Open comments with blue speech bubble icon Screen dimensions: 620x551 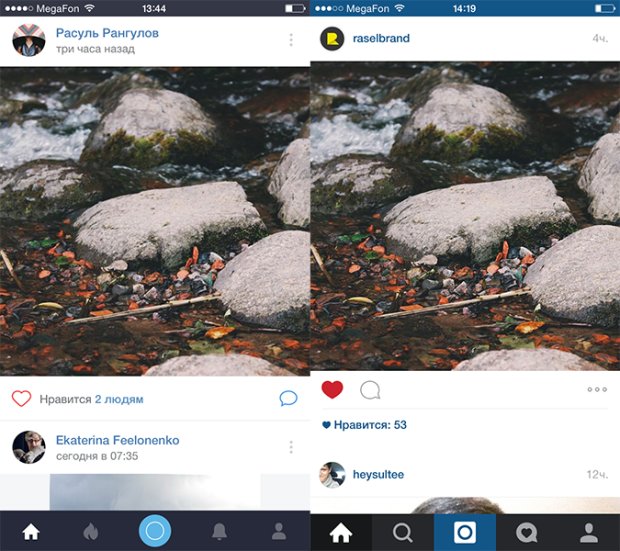(x=288, y=398)
